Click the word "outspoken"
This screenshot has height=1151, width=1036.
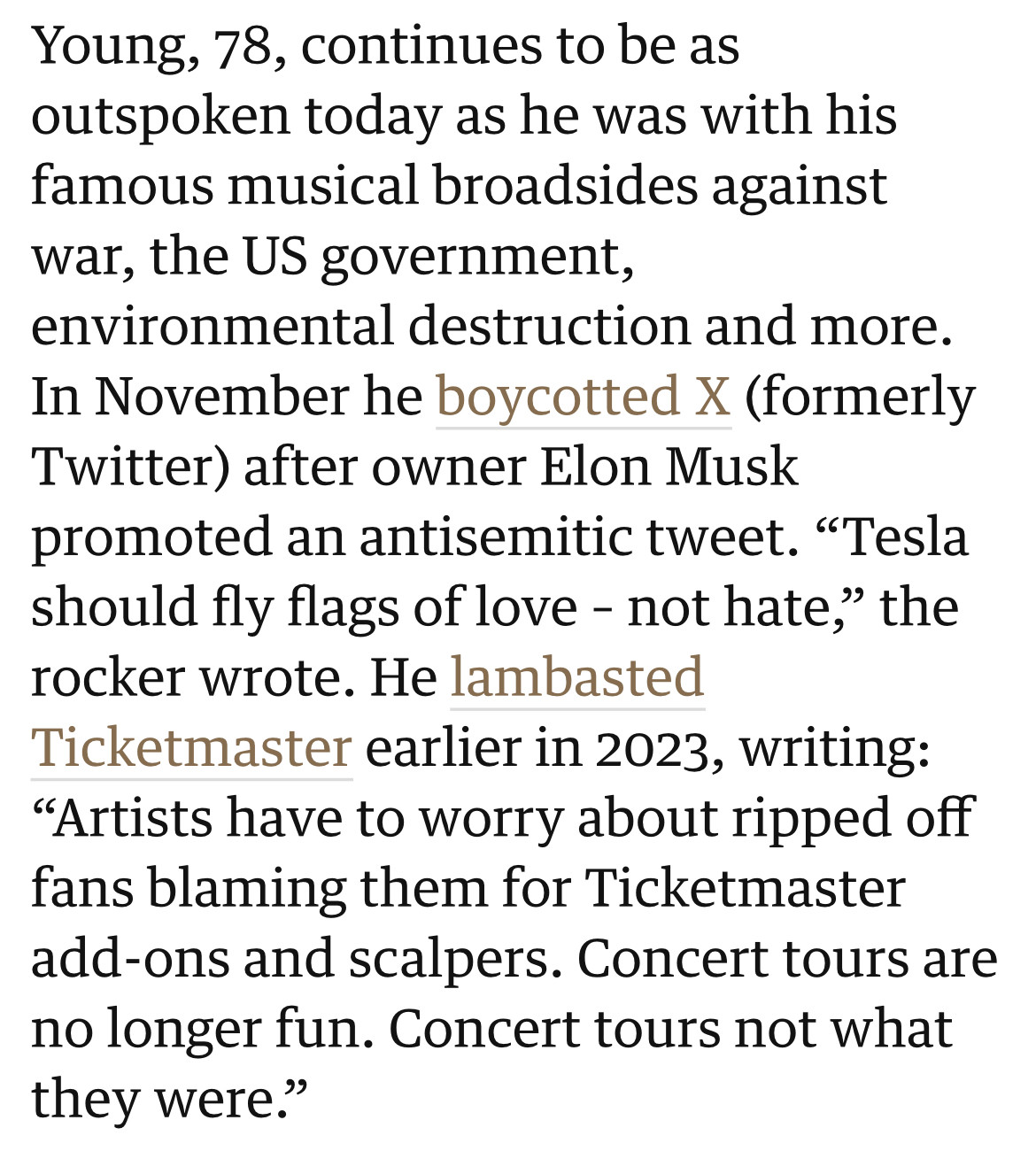pos(160,117)
